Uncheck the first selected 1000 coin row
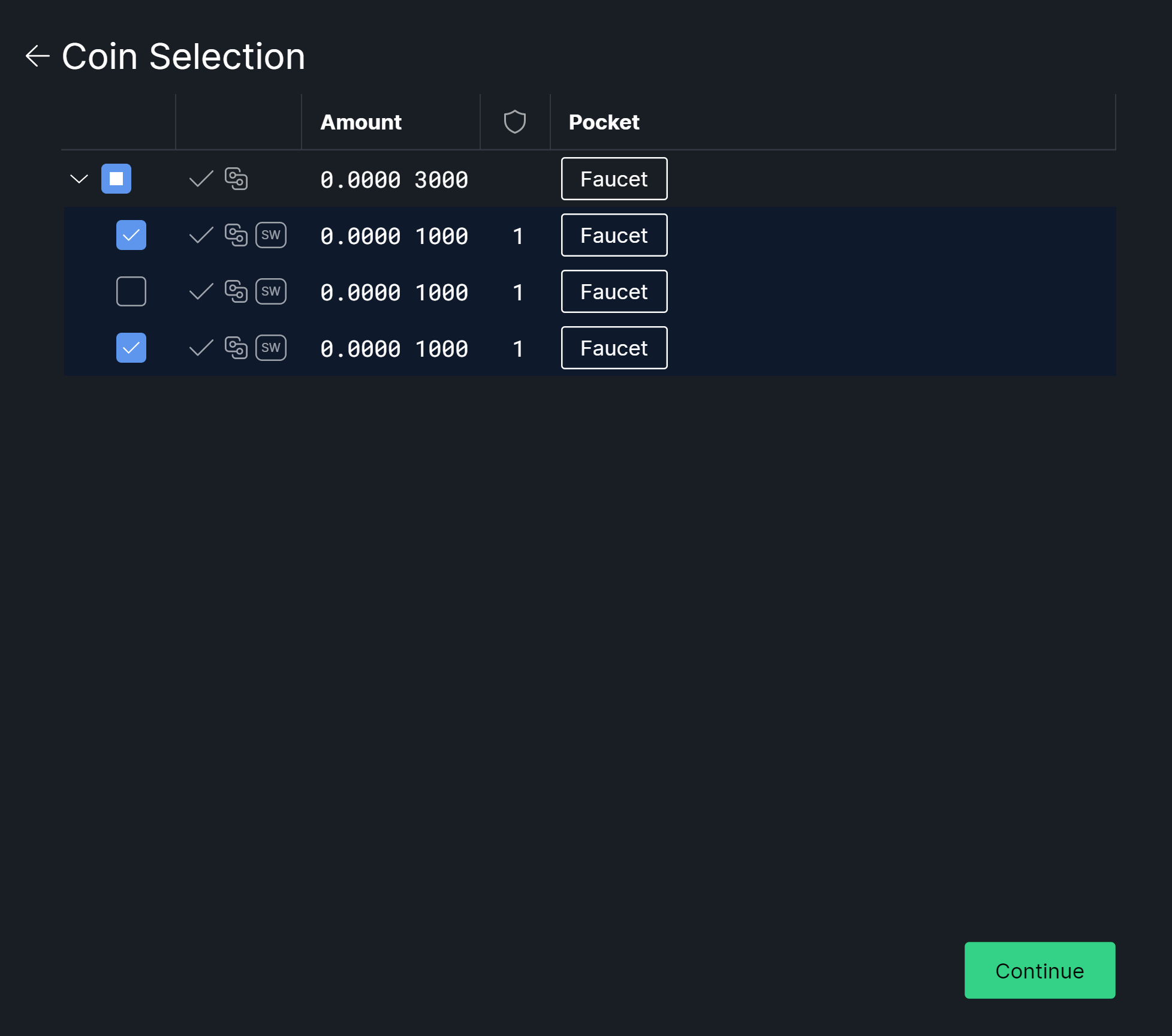Screen dimensions: 1172x1036 [131, 235]
